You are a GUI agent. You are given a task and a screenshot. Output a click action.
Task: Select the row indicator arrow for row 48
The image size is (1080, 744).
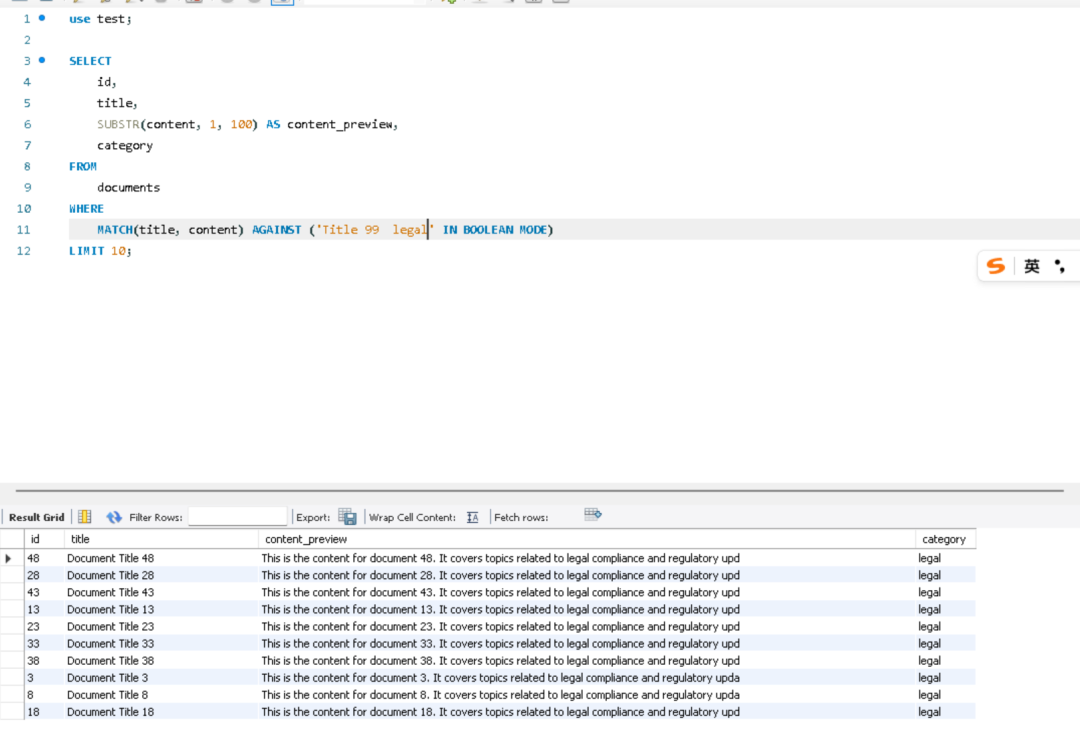coord(9,558)
